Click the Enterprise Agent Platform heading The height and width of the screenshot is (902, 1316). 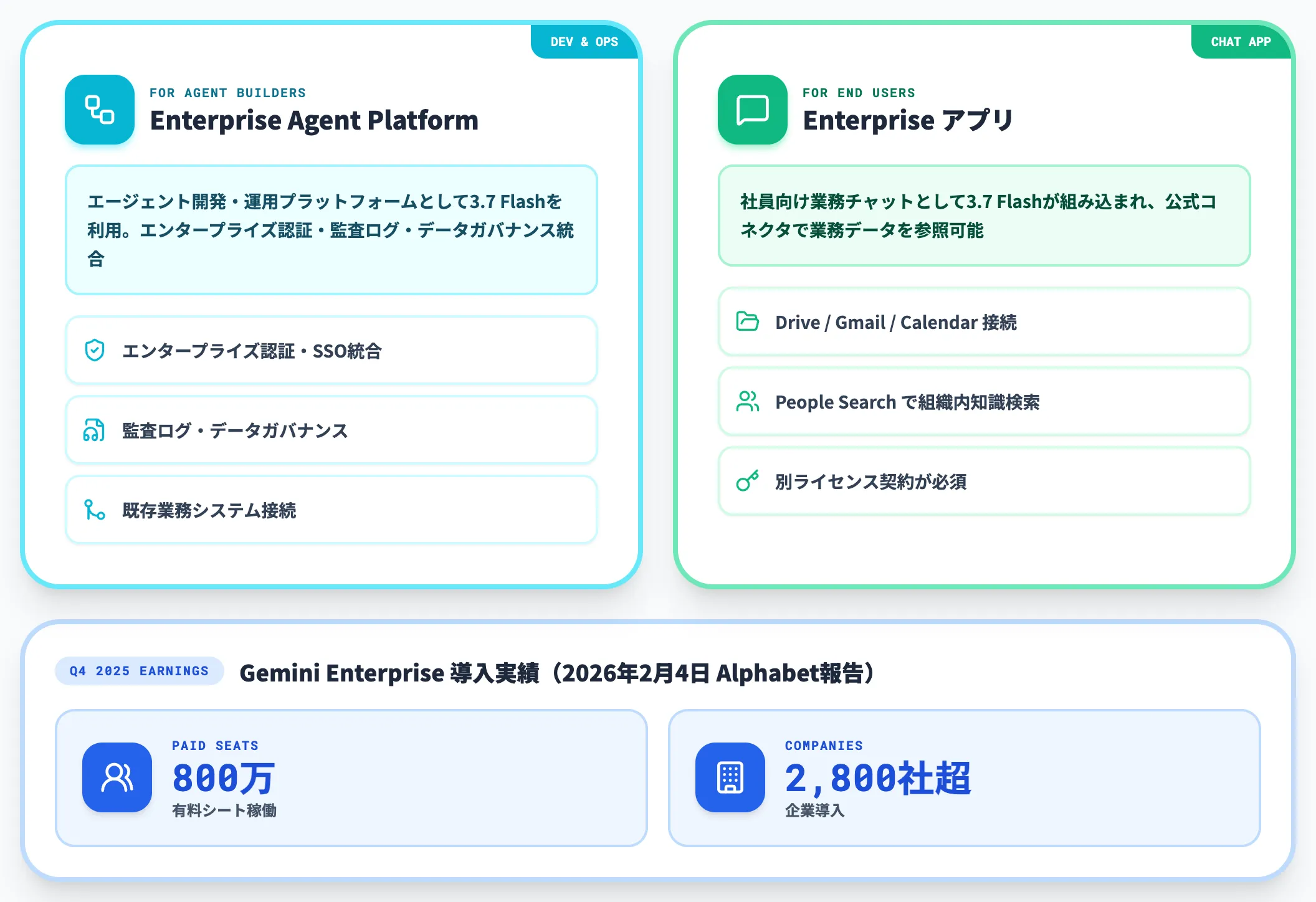(x=314, y=120)
